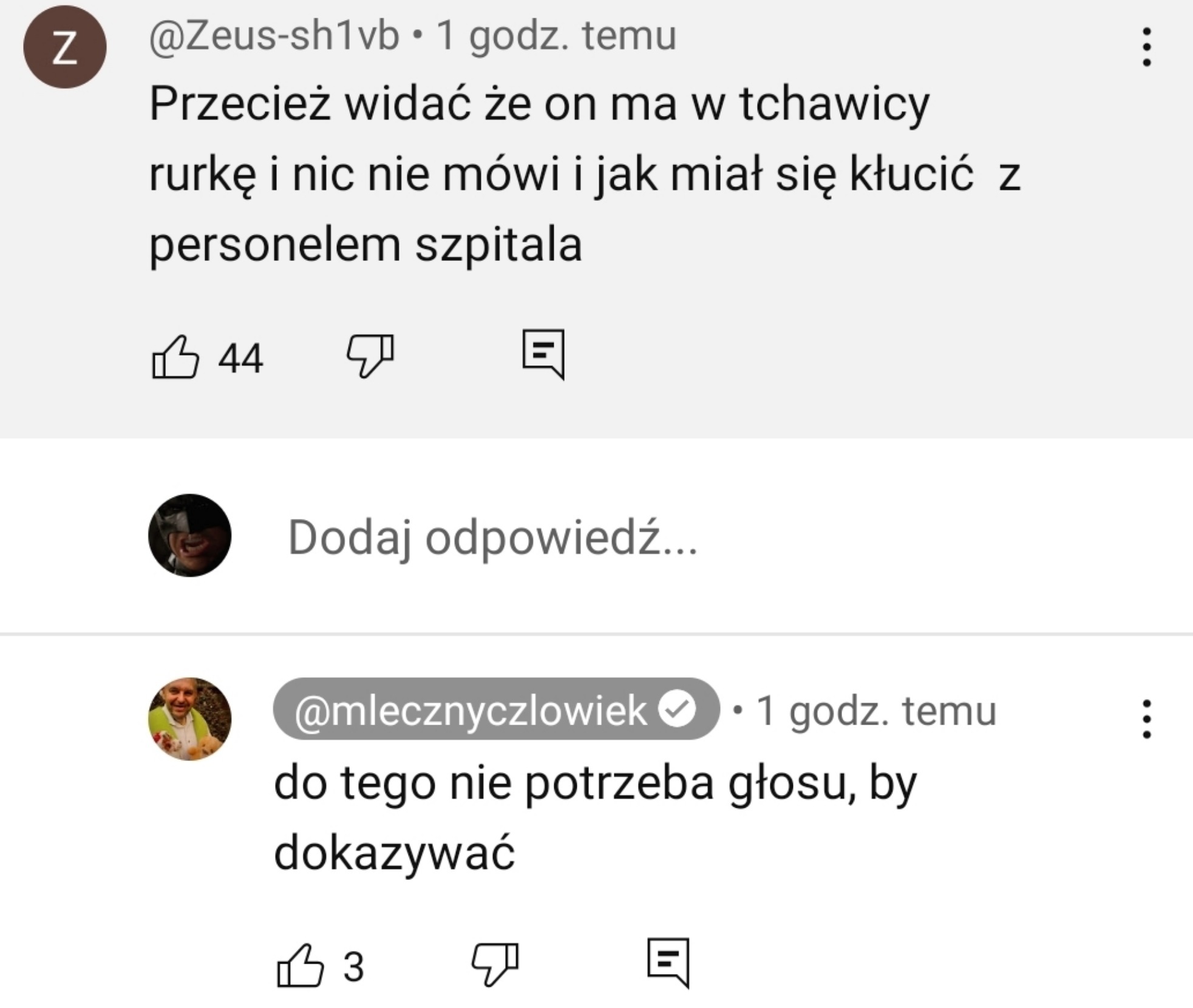This screenshot has width=1193, height=1008.
Task: Click reply icon under Zeus-sh1vb comment
Action: tap(543, 354)
